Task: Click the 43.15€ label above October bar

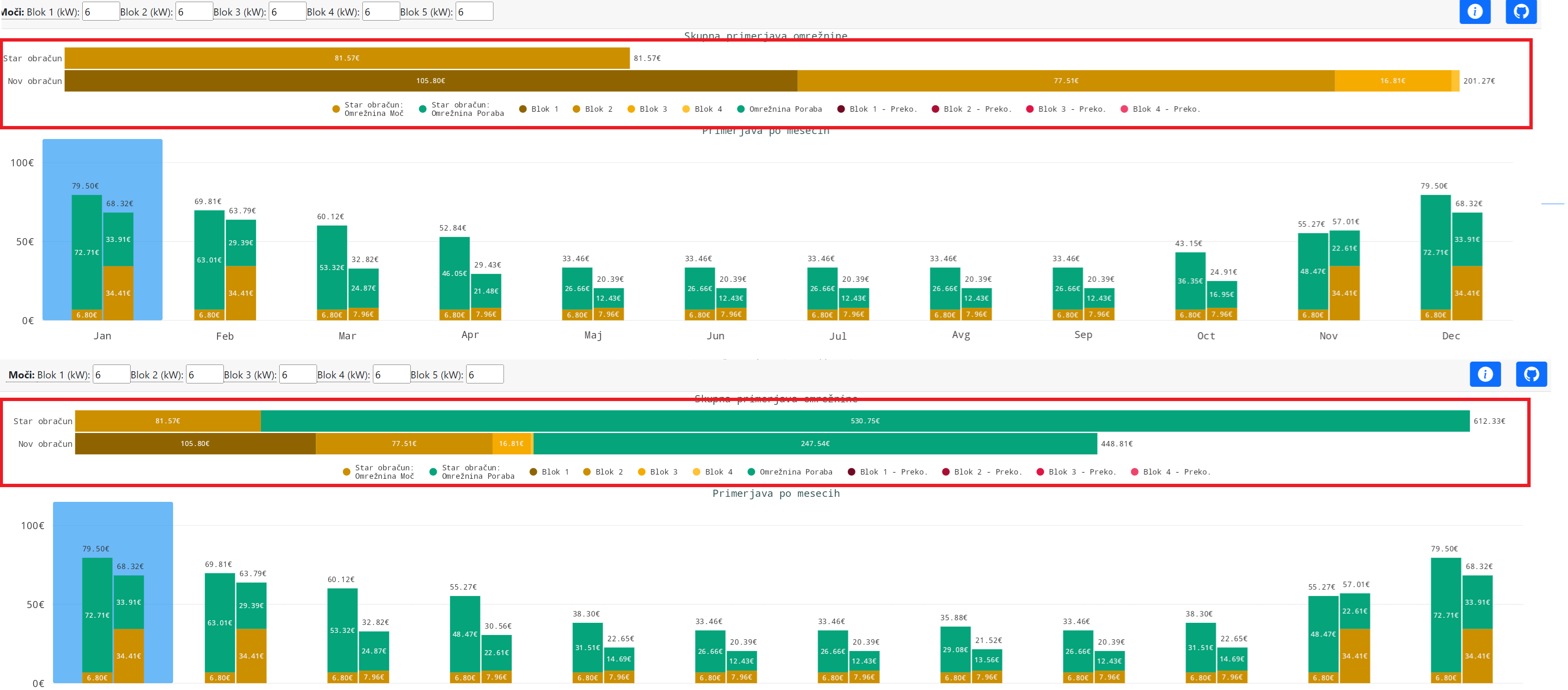Action: 1189,243
